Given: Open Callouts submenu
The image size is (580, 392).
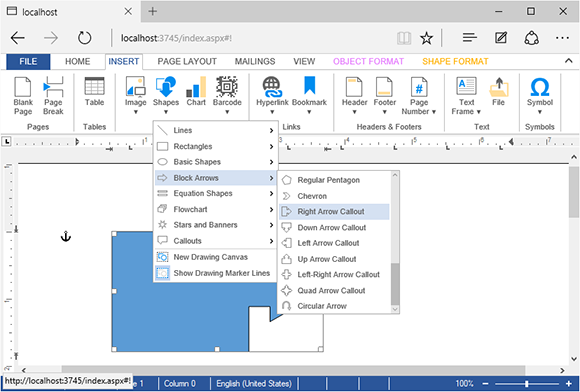Looking at the screenshot, I should [216, 241].
